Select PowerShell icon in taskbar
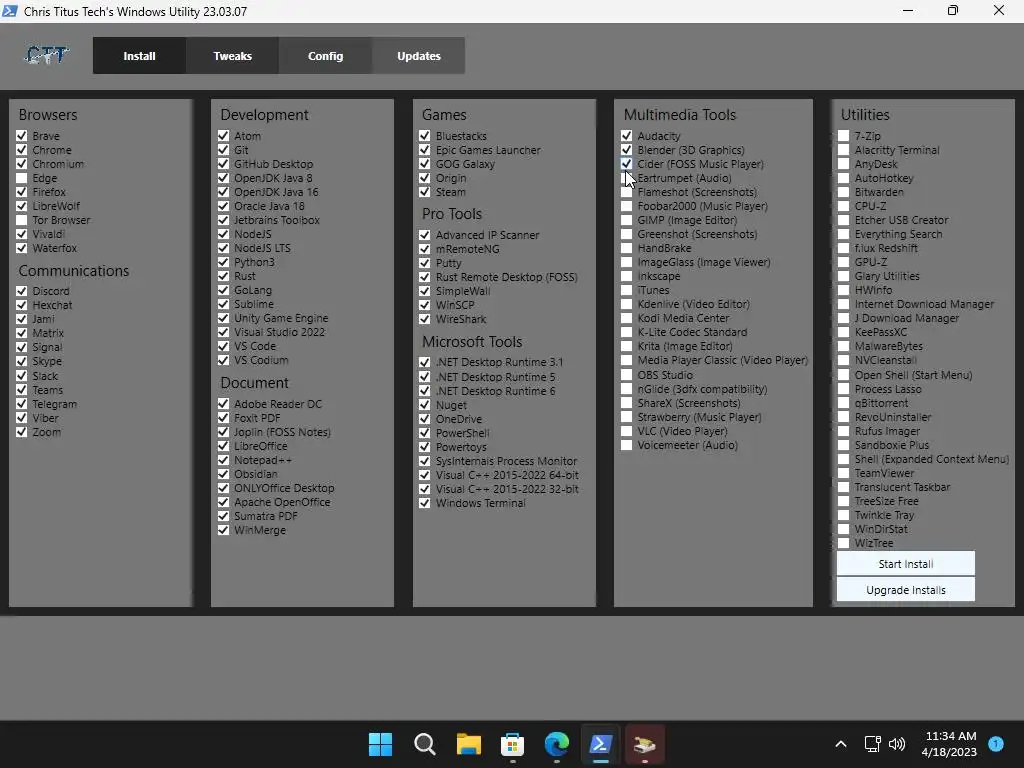 tap(600, 744)
